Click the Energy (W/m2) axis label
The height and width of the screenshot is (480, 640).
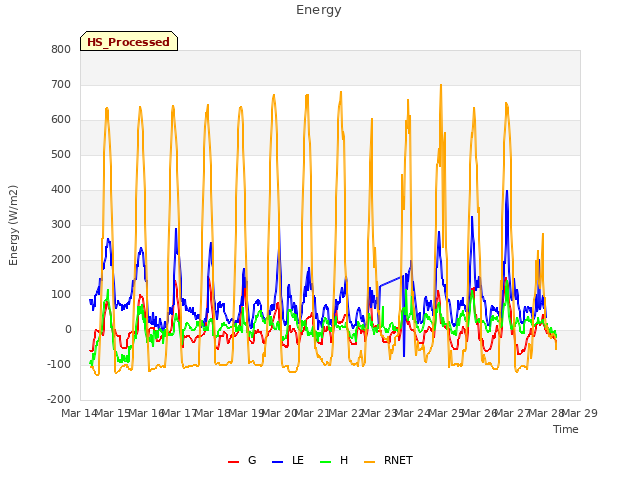(13, 225)
